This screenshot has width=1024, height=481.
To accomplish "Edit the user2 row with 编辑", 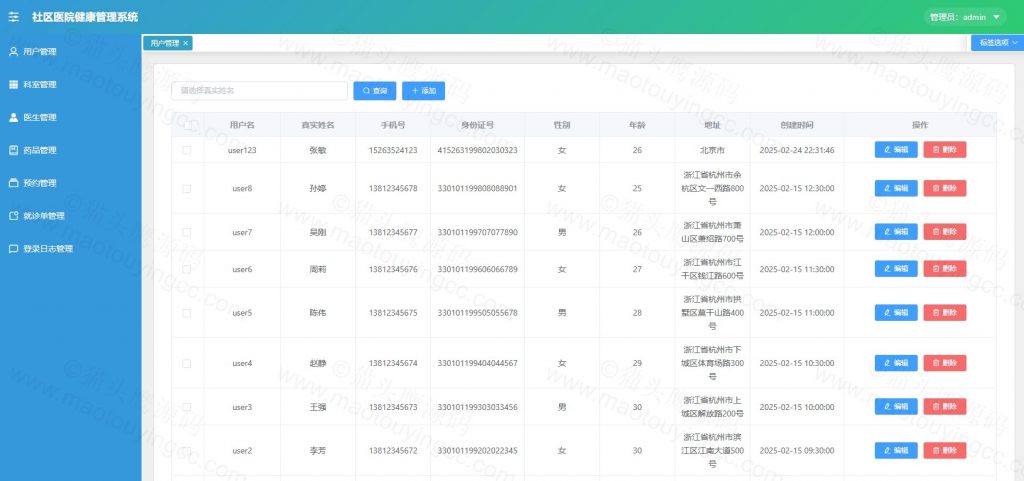I will pyautogui.click(x=896, y=451).
